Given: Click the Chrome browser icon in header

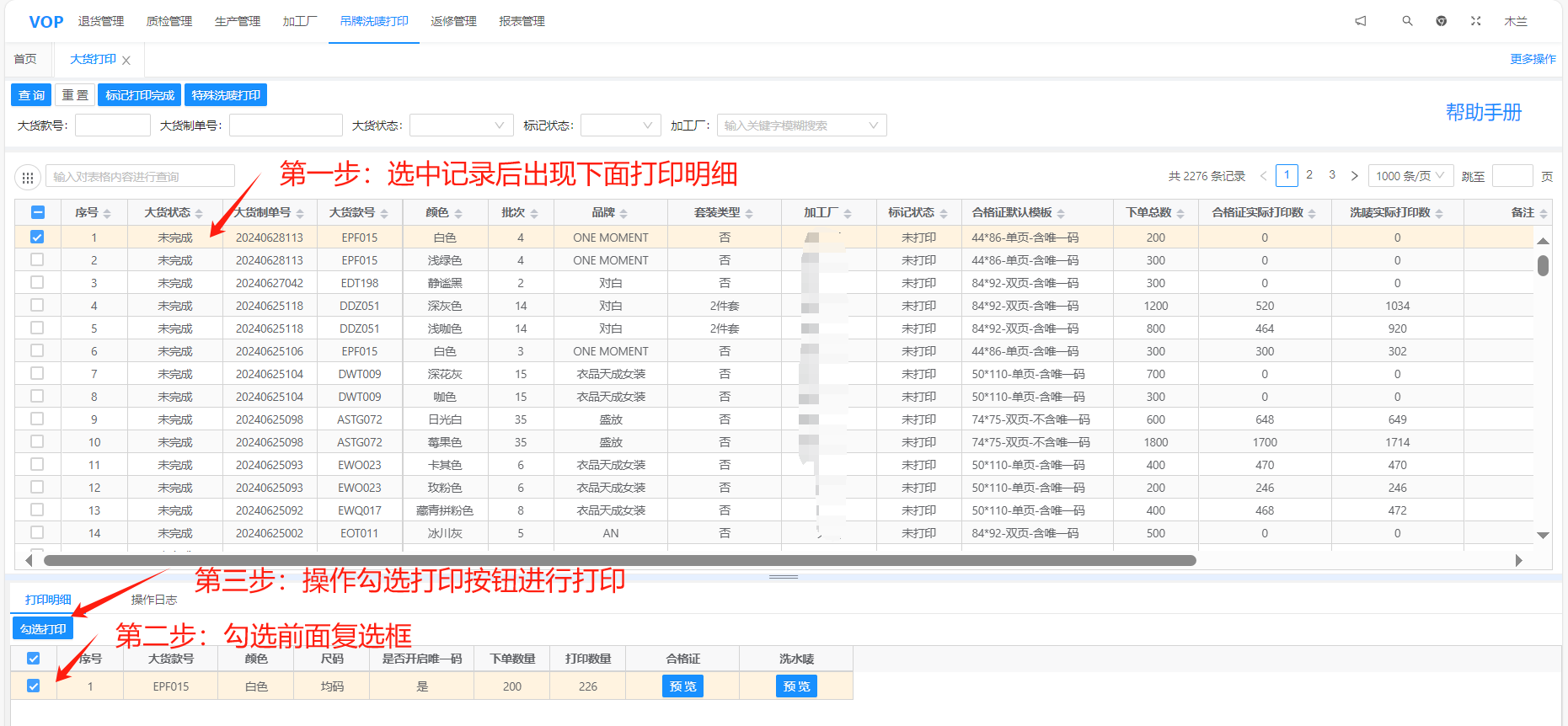Looking at the screenshot, I should pyautogui.click(x=1442, y=21).
